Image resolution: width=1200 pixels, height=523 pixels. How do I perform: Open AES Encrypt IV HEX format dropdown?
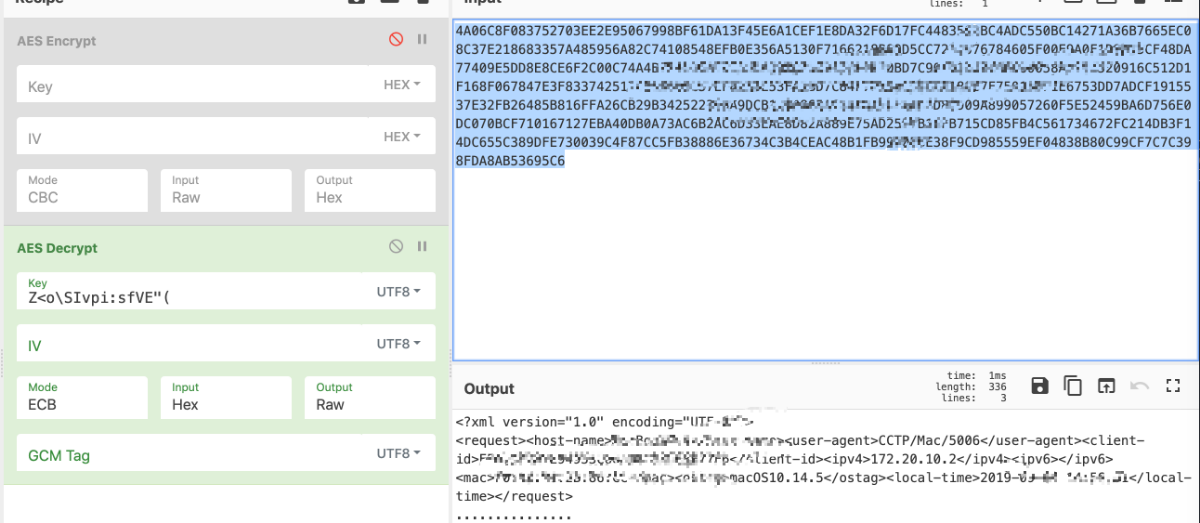402,137
